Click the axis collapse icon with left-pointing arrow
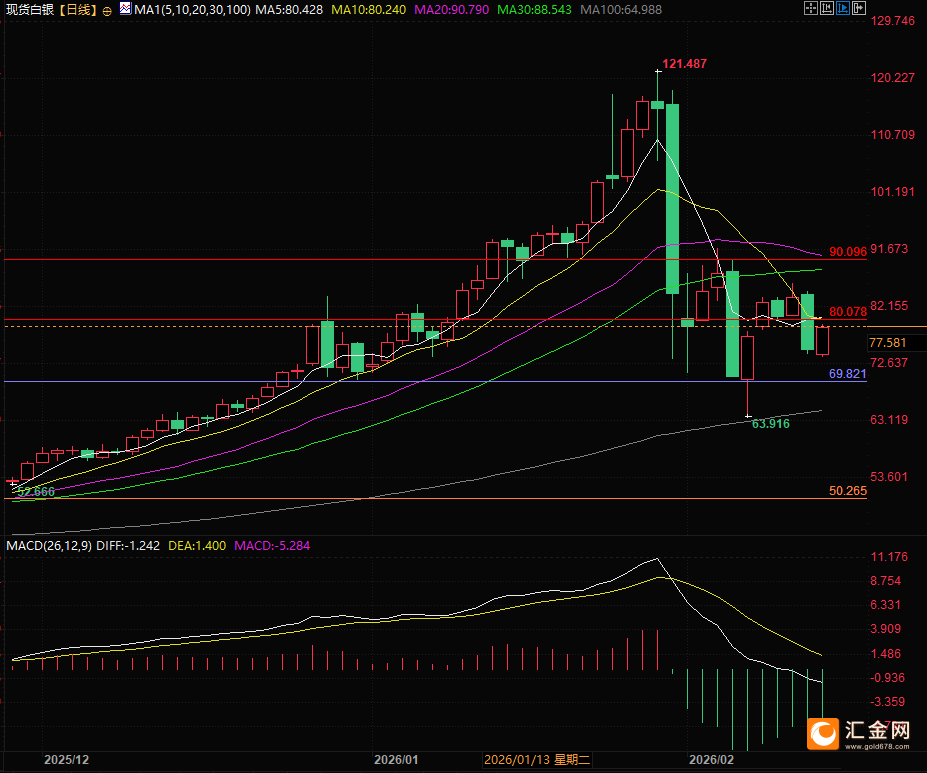 coord(826,8)
